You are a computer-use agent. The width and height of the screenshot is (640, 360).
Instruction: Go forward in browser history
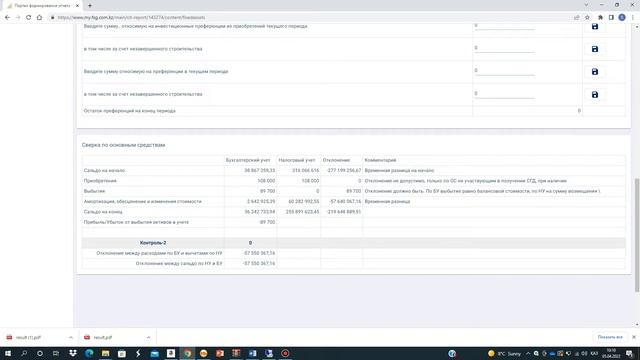(x=18, y=18)
